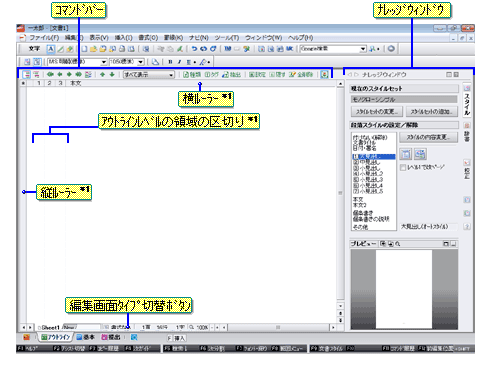Open the ツール(T) menu

pos(227,38)
